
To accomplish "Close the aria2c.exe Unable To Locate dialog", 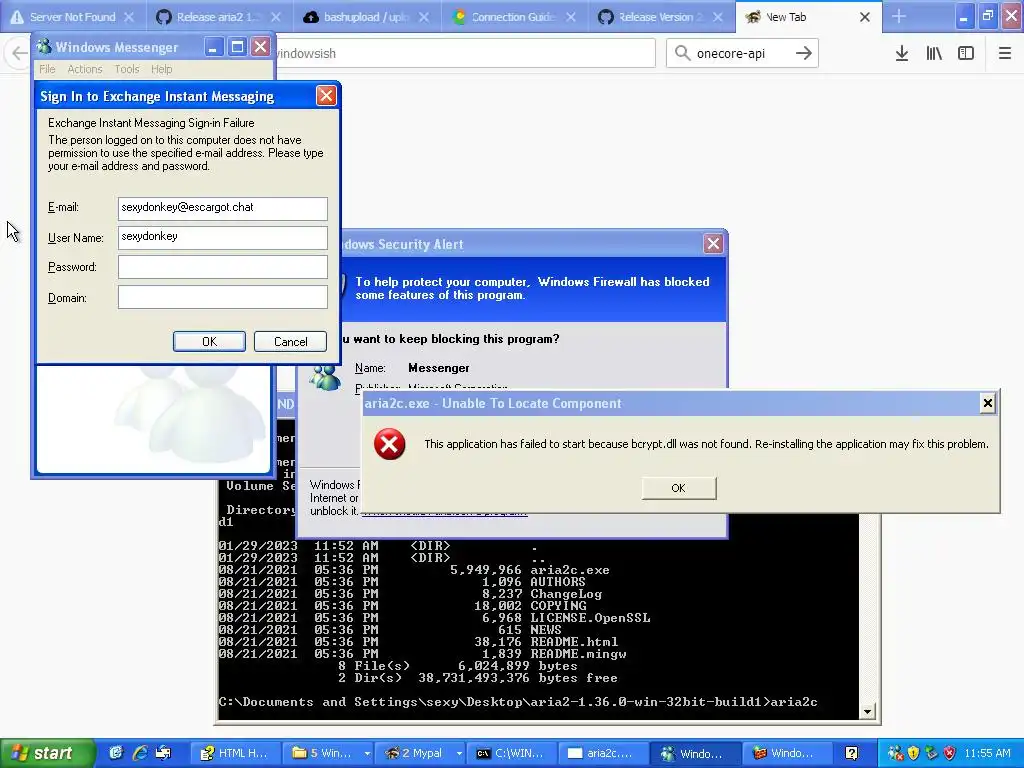I will pos(987,404).
